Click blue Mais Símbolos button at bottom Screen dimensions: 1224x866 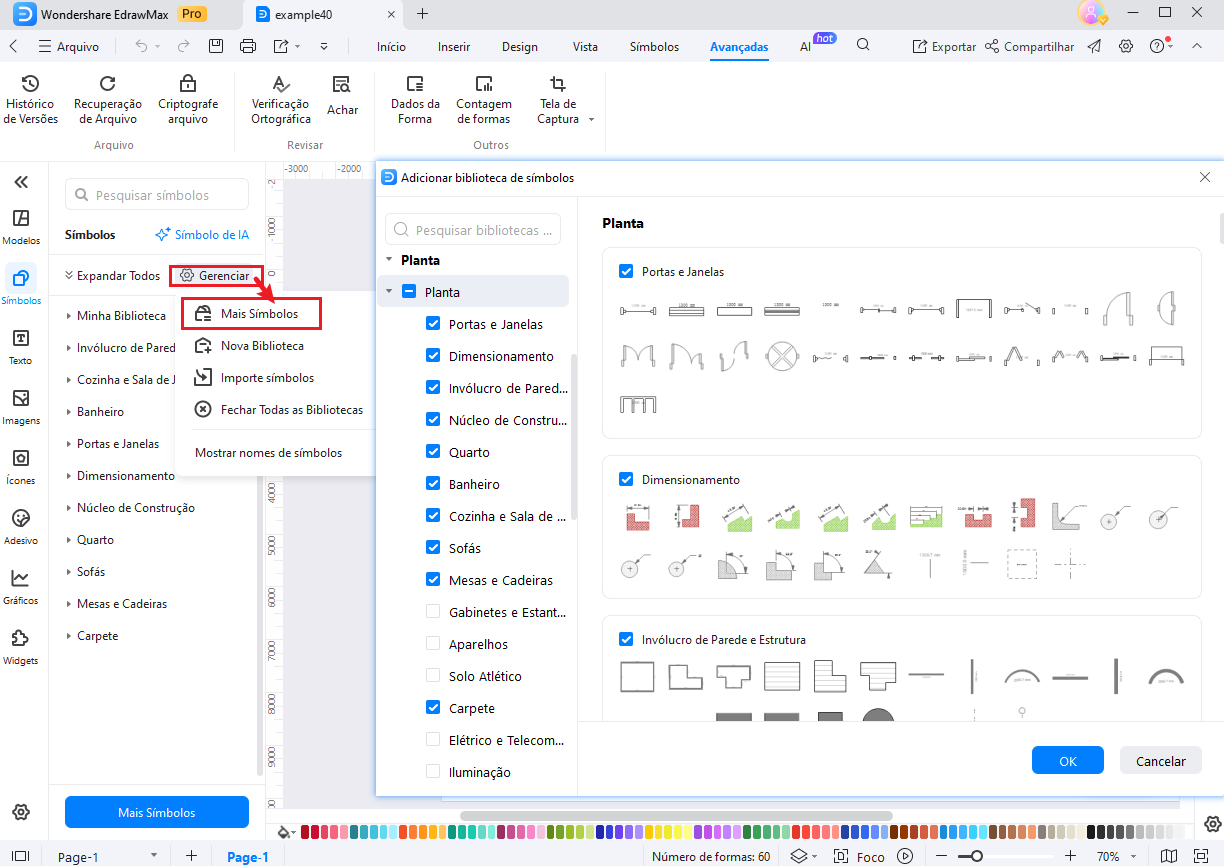click(x=157, y=812)
